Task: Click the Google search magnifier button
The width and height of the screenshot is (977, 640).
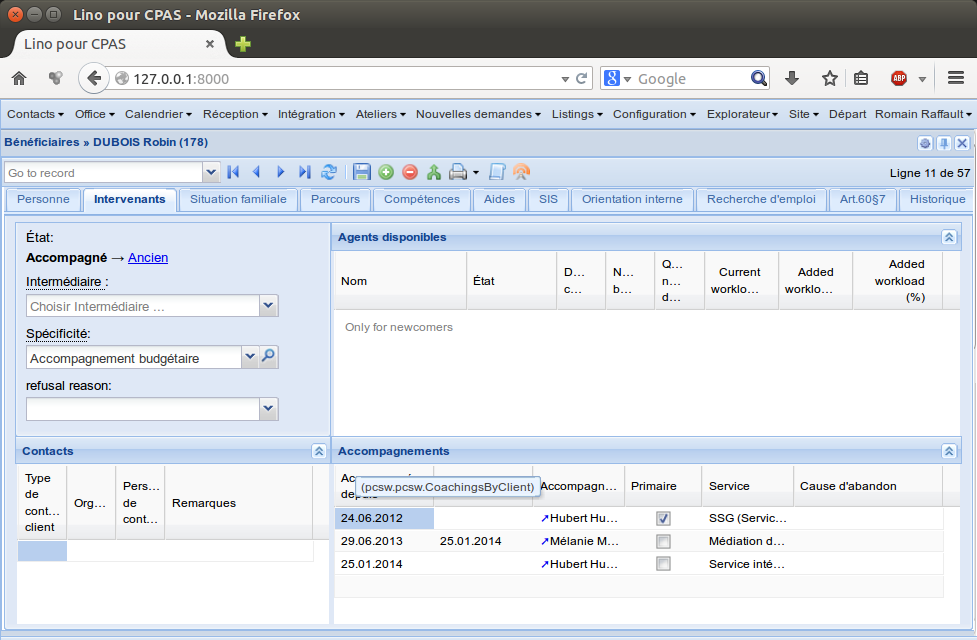Action: coord(759,79)
